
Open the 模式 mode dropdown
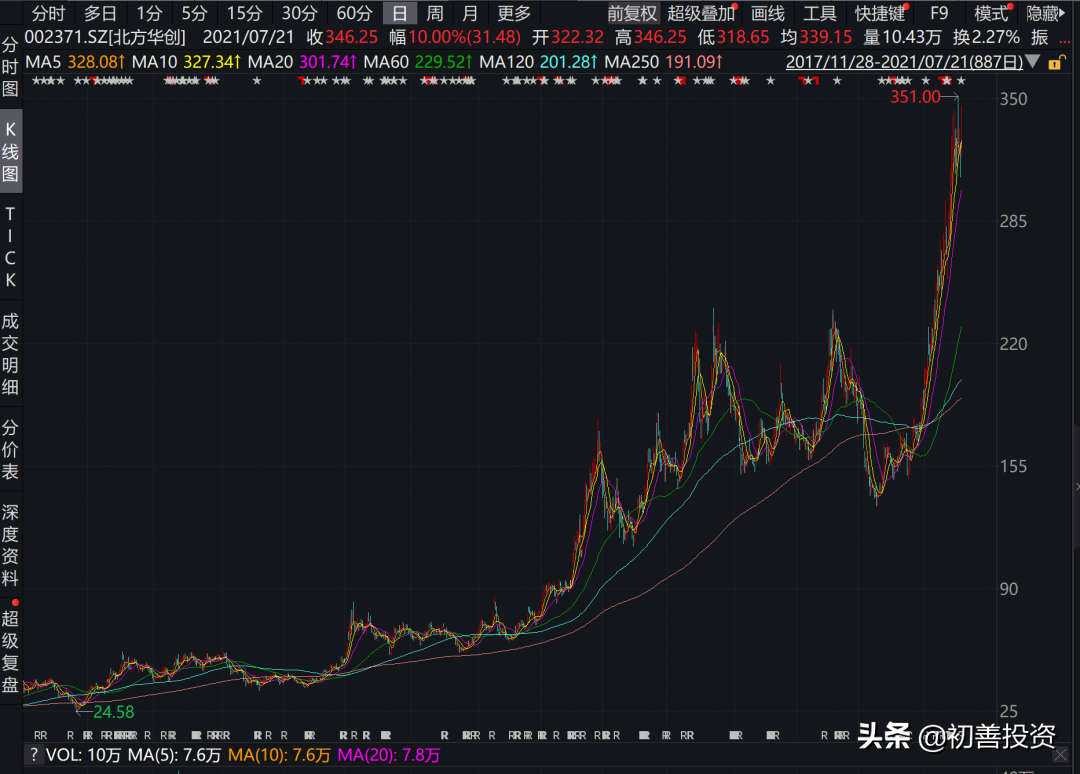click(x=990, y=14)
